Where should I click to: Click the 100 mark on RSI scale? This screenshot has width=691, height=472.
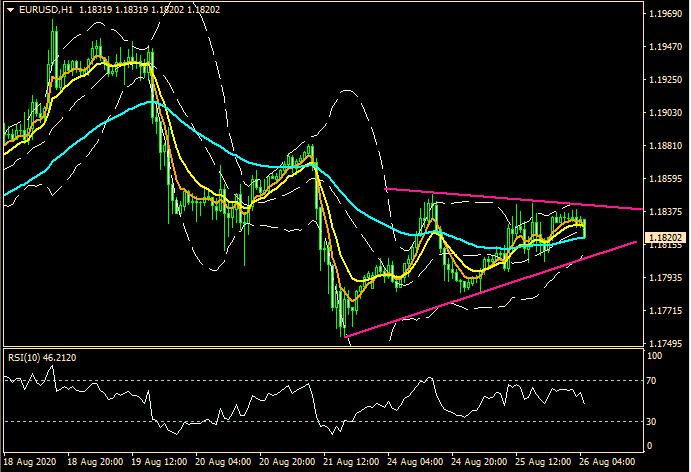pos(655,355)
